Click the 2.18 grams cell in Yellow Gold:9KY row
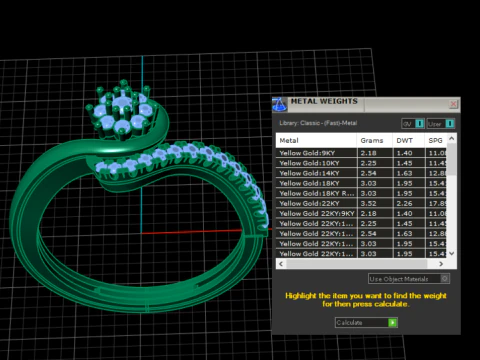 click(x=375, y=153)
